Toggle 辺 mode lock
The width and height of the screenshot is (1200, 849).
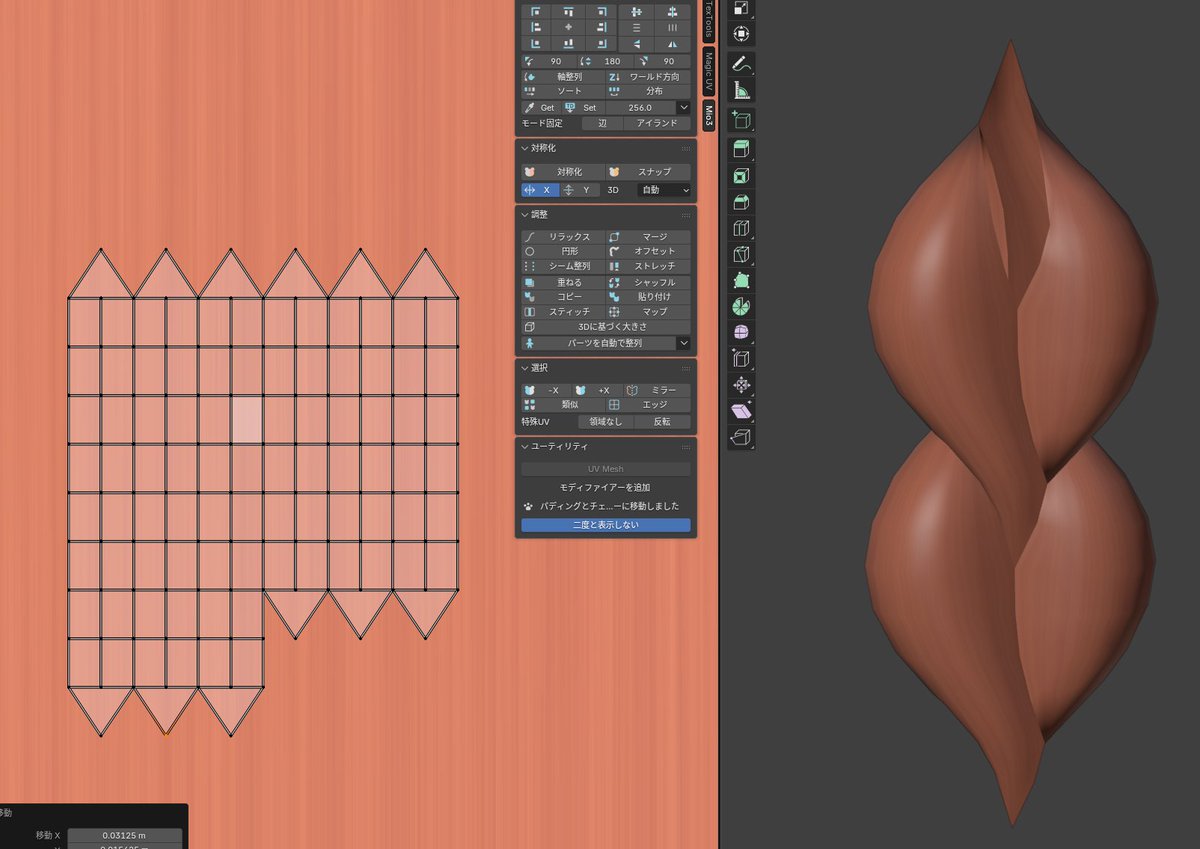pyautogui.click(x=602, y=123)
